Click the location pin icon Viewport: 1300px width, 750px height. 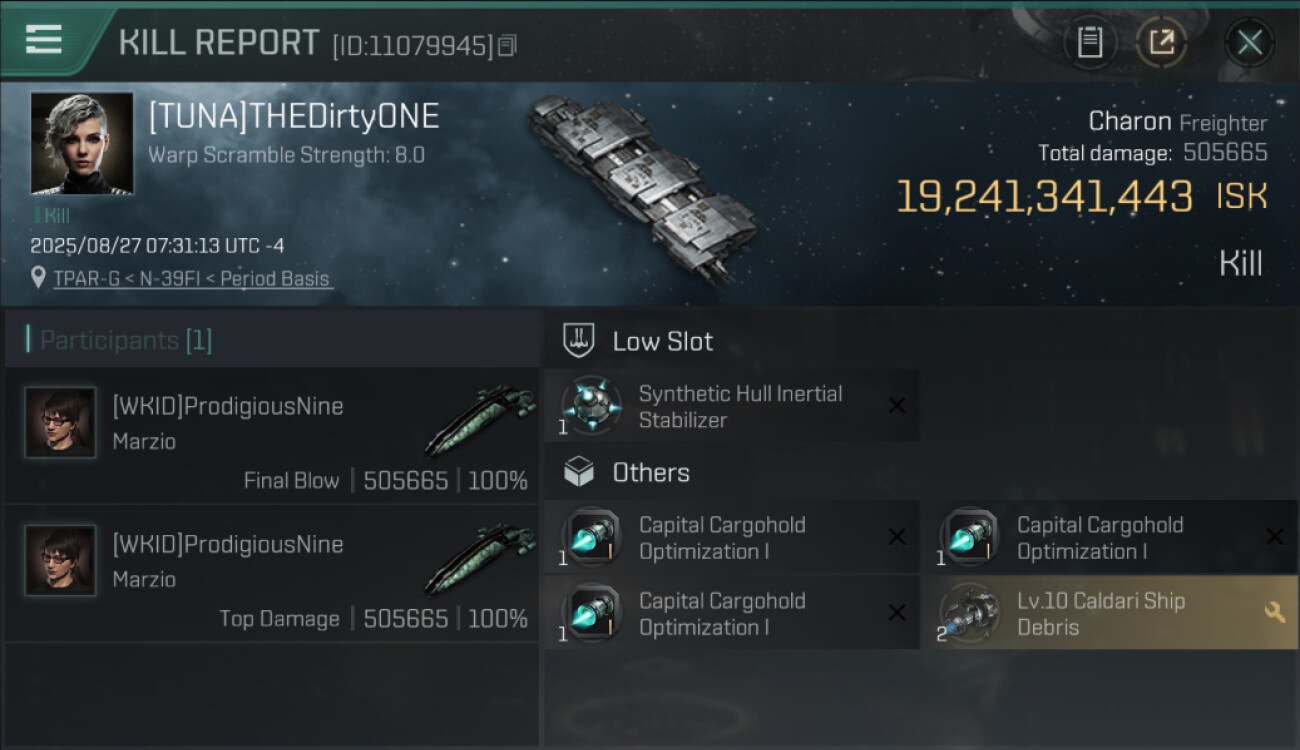[x=39, y=278]
